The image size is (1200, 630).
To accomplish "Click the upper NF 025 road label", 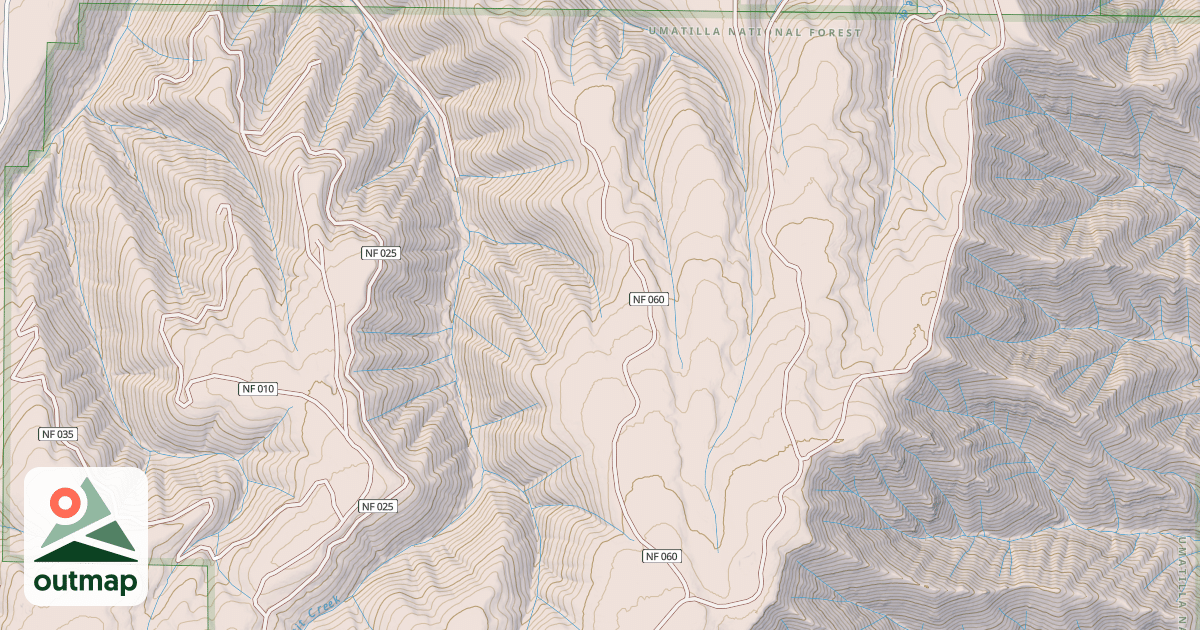I will point(381,253).
